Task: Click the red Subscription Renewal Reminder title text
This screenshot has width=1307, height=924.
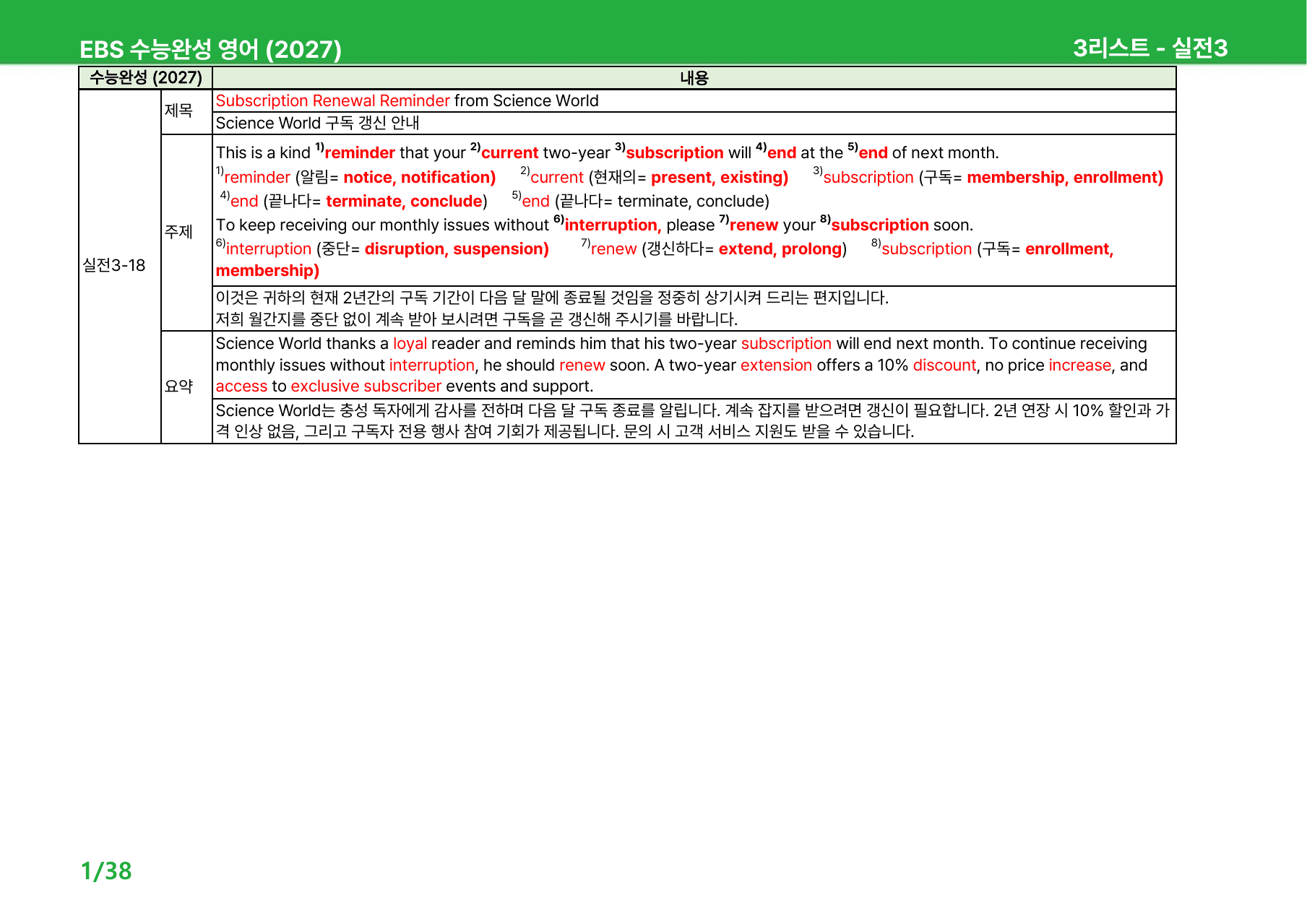Action: pyautogui.click(x=332, y=100)
